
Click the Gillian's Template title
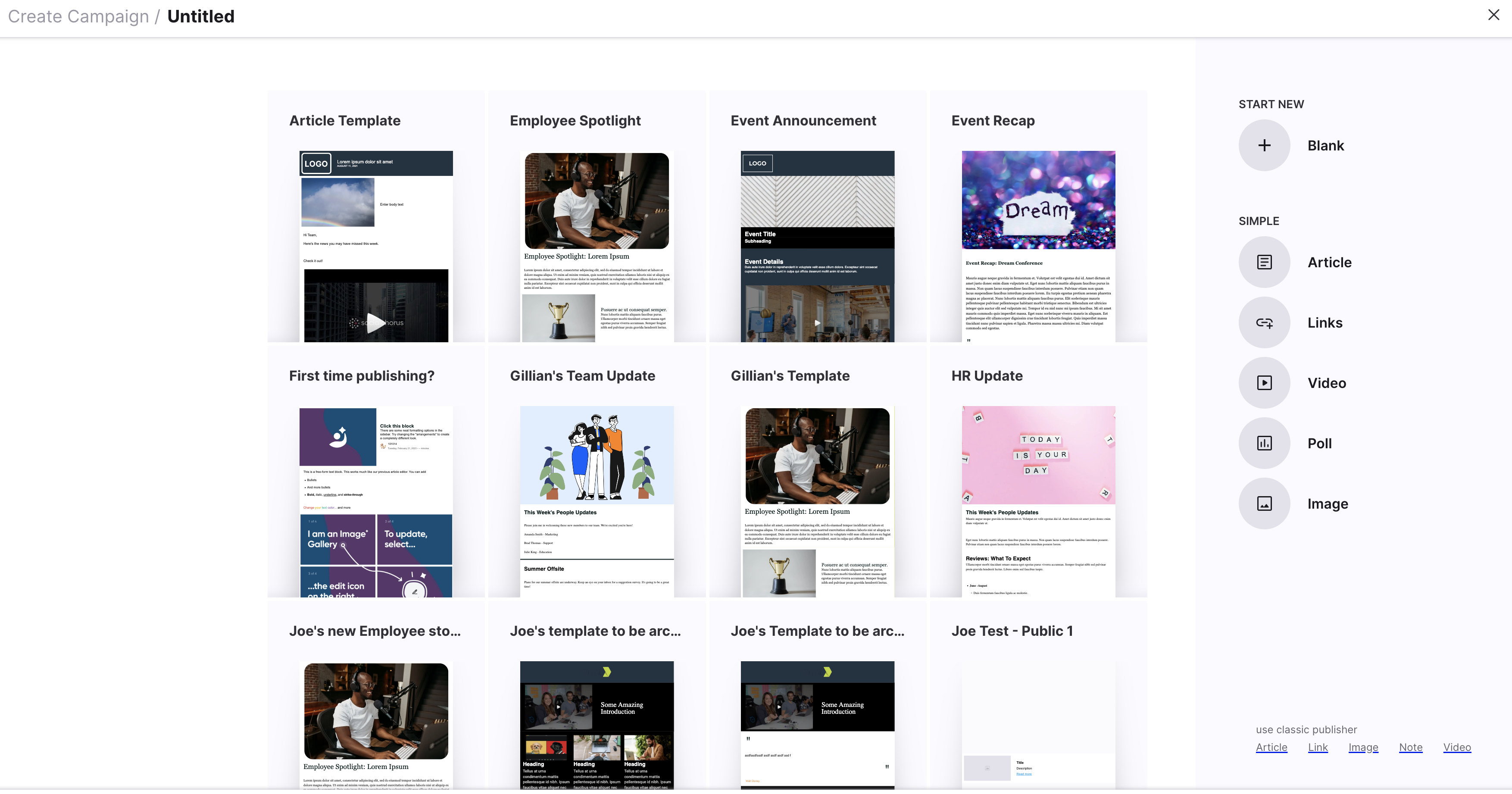click(790, 375)
